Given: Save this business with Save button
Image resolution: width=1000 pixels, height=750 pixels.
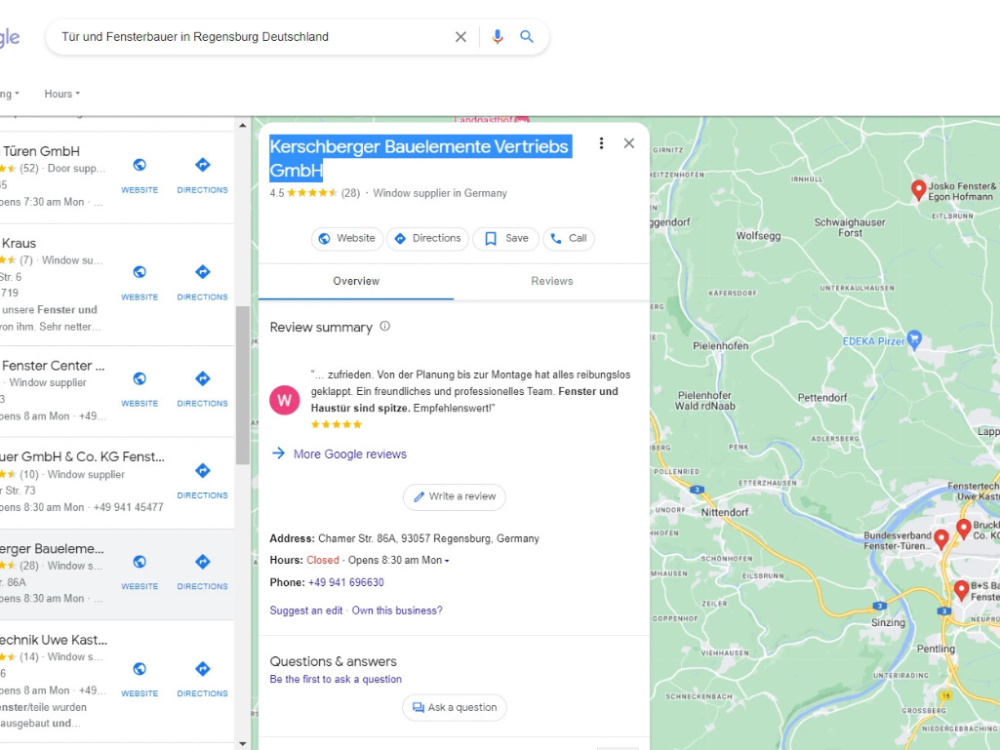Looking at the screenshot, I should click(x=506, y=239).
